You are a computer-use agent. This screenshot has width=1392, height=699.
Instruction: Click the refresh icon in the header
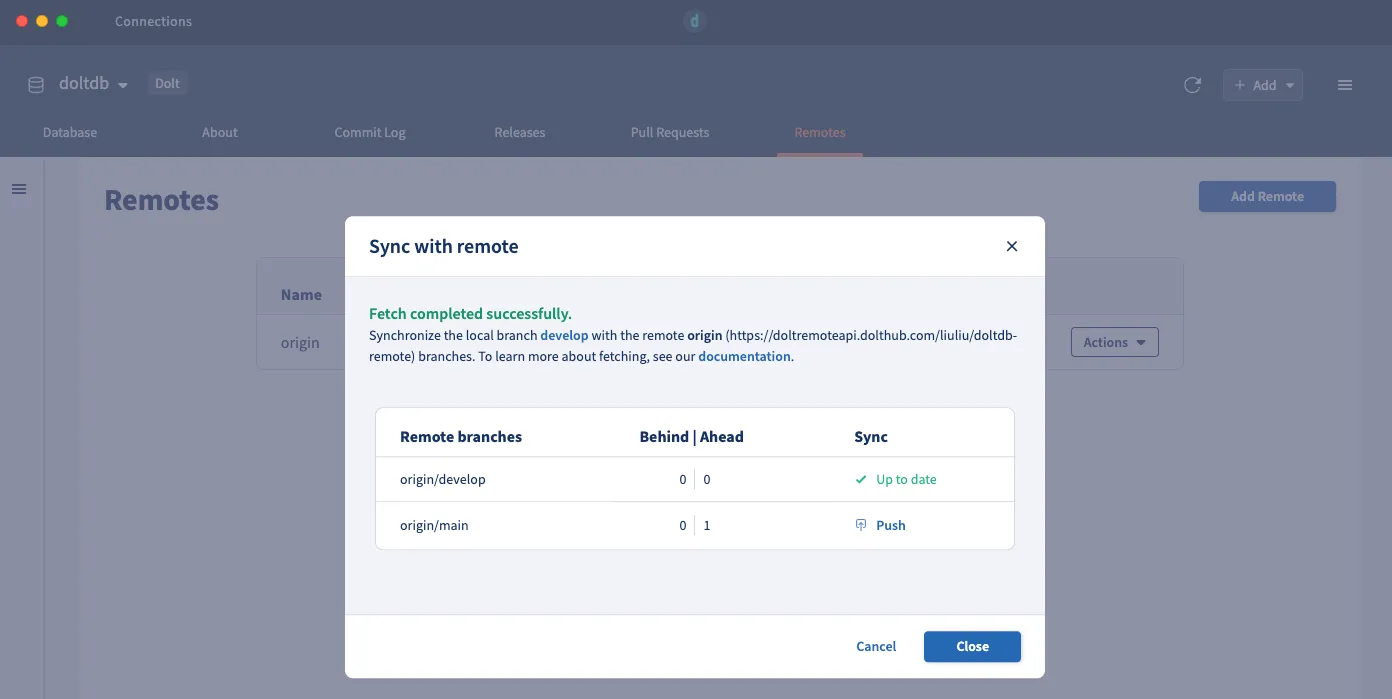tap(1192, 85)
